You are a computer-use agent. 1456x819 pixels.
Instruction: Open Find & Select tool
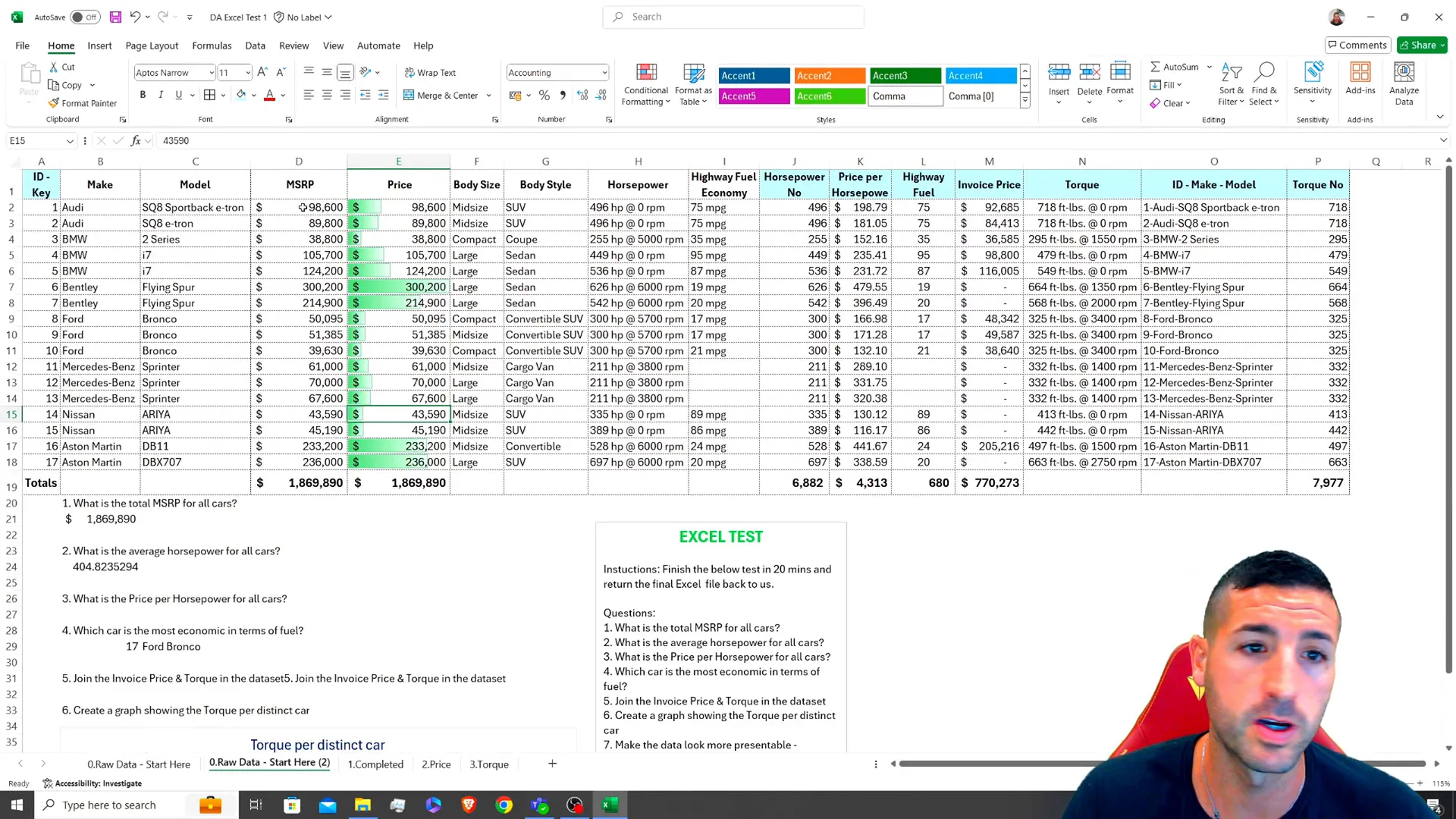[1263, 84]
